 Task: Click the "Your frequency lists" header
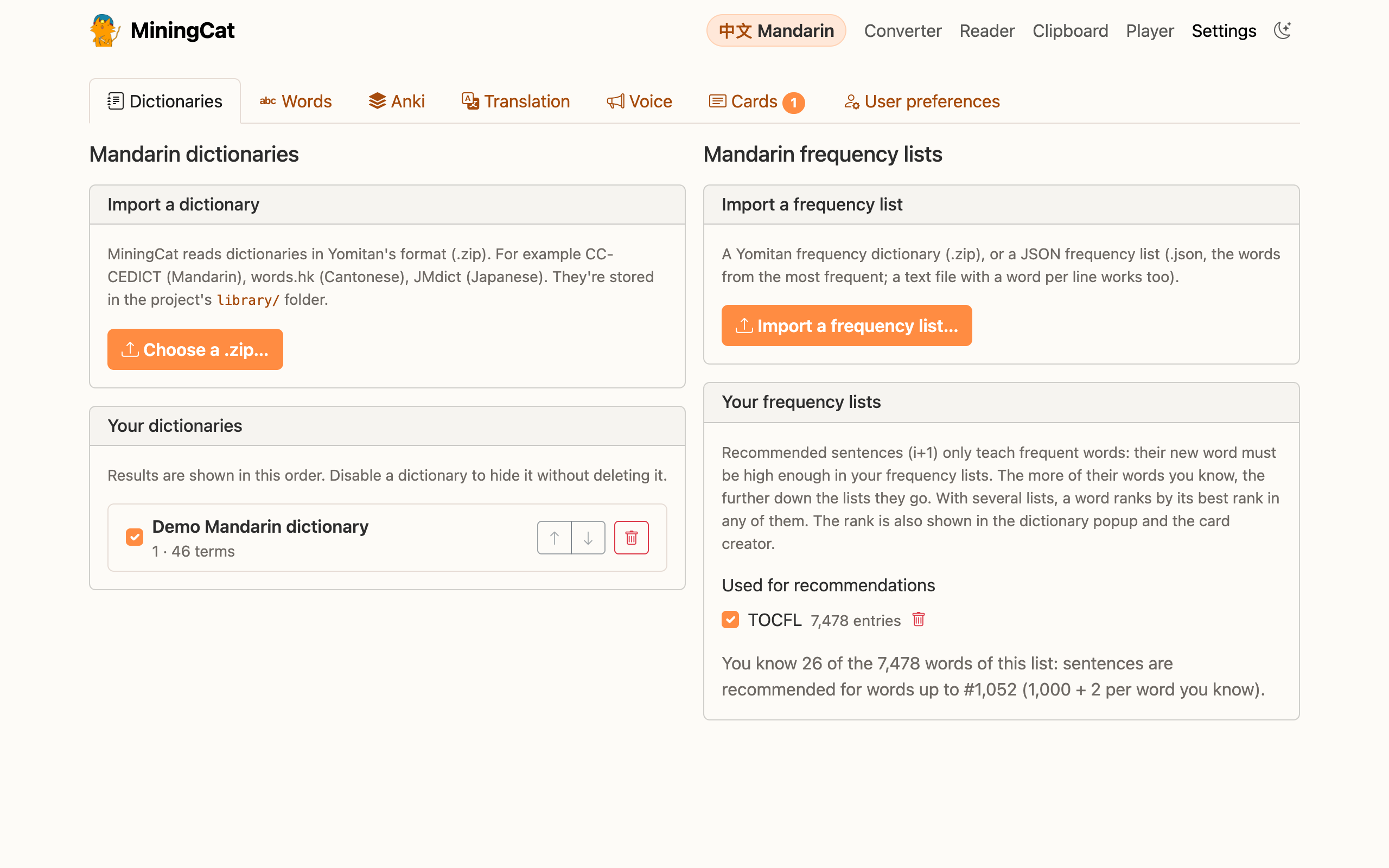pyautogui.click(x=1001, y=403)
